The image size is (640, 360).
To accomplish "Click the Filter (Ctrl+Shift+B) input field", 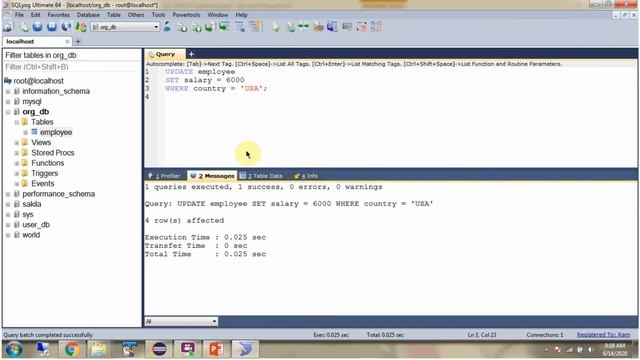I will tap(72, 67).
